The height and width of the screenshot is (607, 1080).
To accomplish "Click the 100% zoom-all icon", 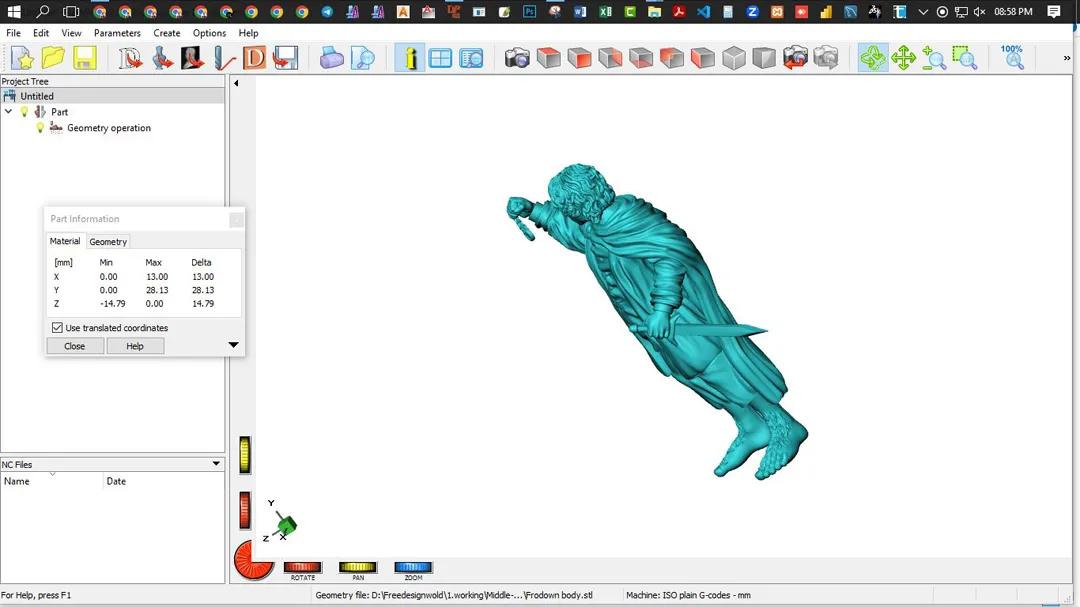I will pos(1012,58).
